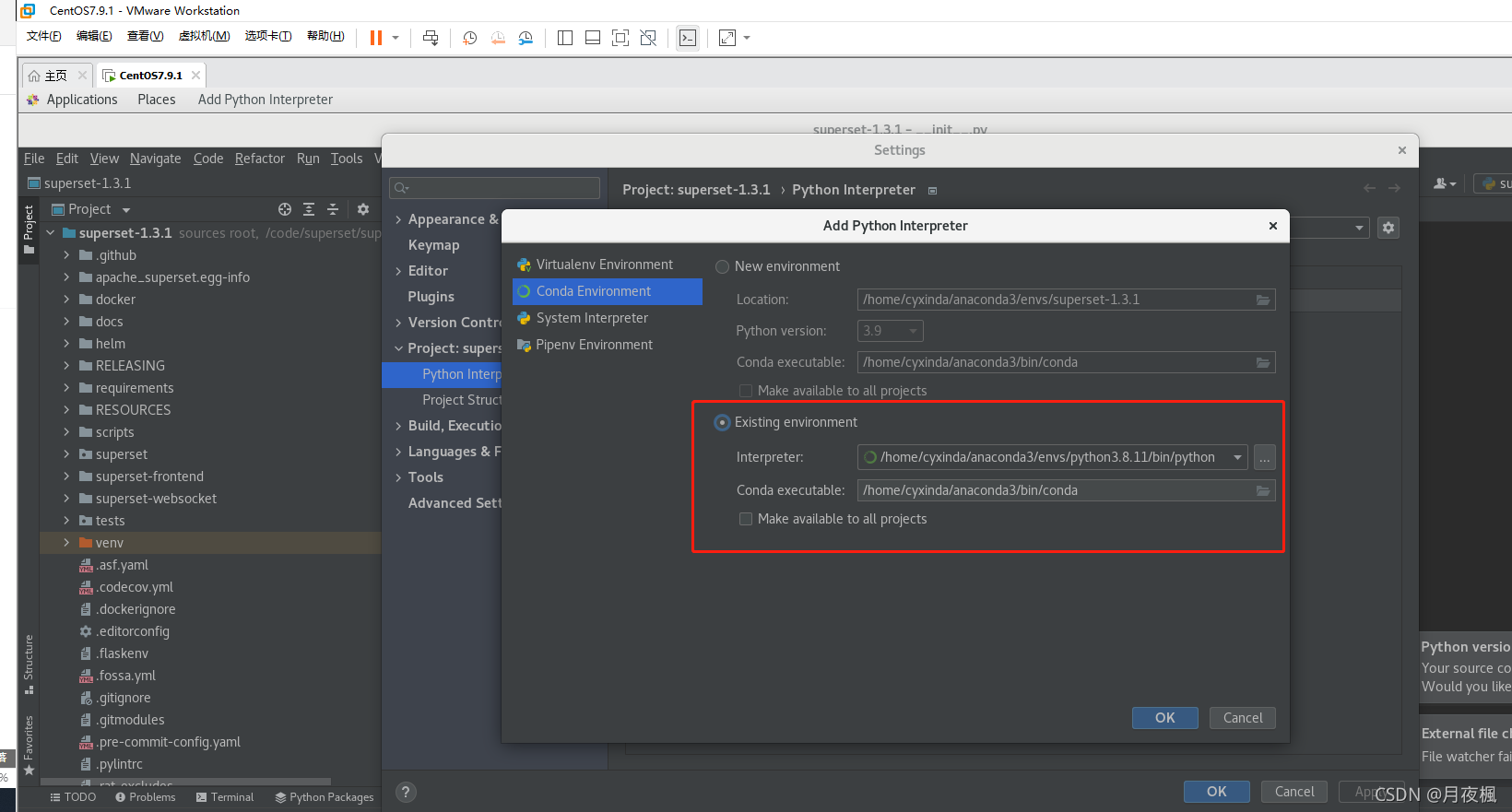
Task: Select the .pylintrc file in project tree
Action: (121, 764)
